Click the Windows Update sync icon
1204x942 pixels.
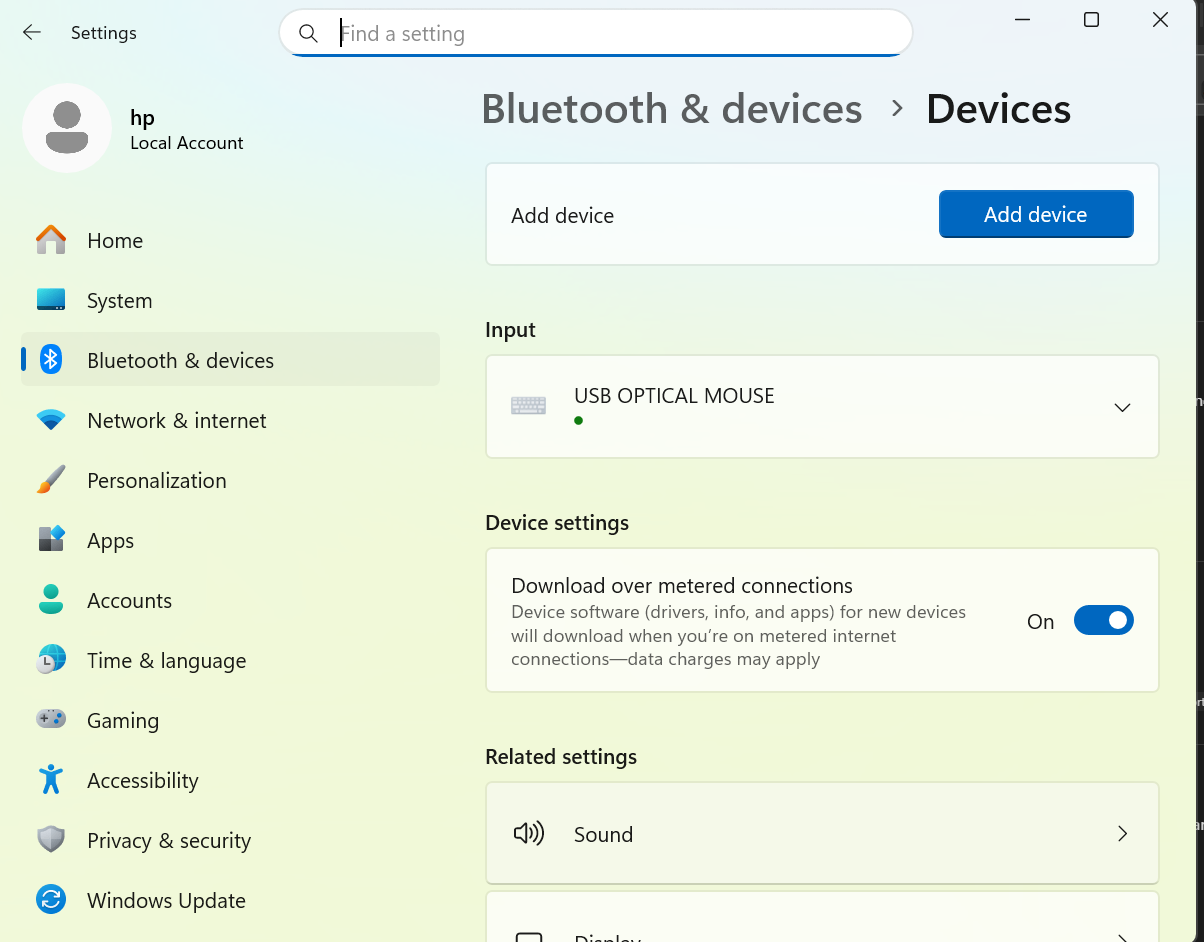(51, 900)
